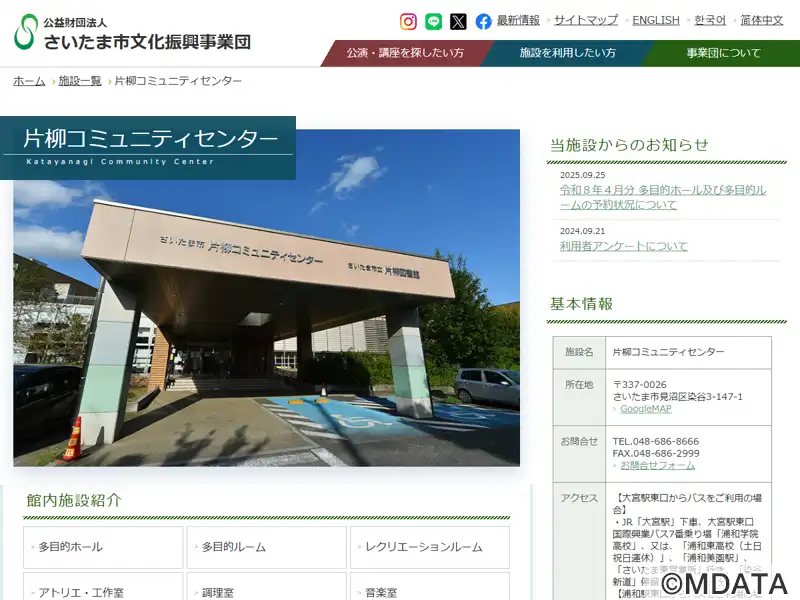The height and width of the screenshot is (600, 800).
Task: Open the Instagram icon link
Action: click(x=408, y=21)
